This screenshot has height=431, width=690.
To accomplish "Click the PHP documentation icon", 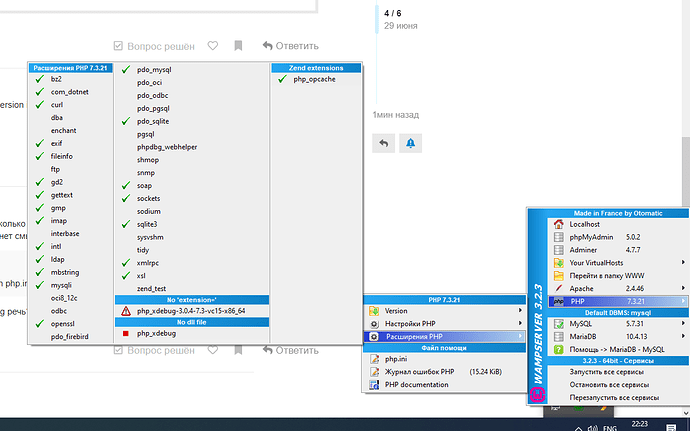I will point(374,384).
